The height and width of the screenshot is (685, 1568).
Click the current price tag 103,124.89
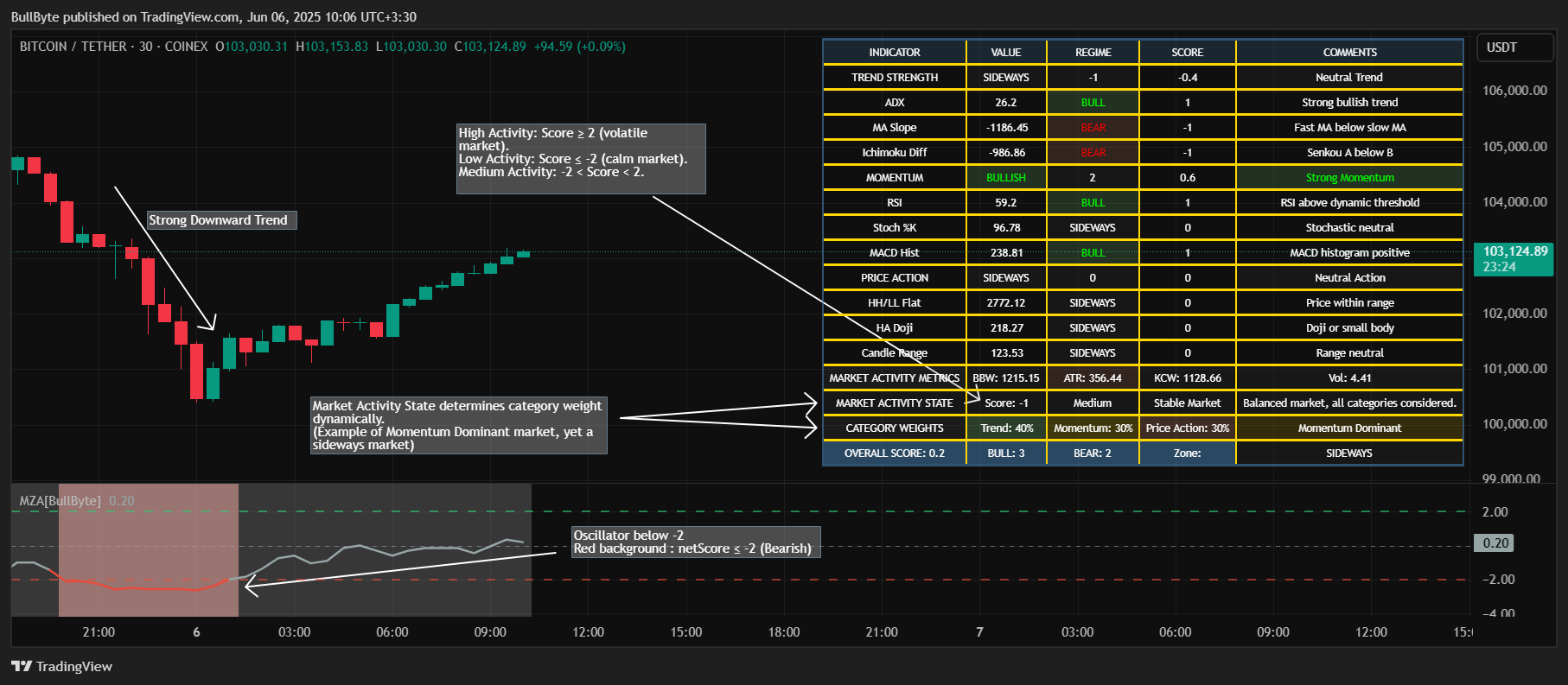coord(1514,258)
